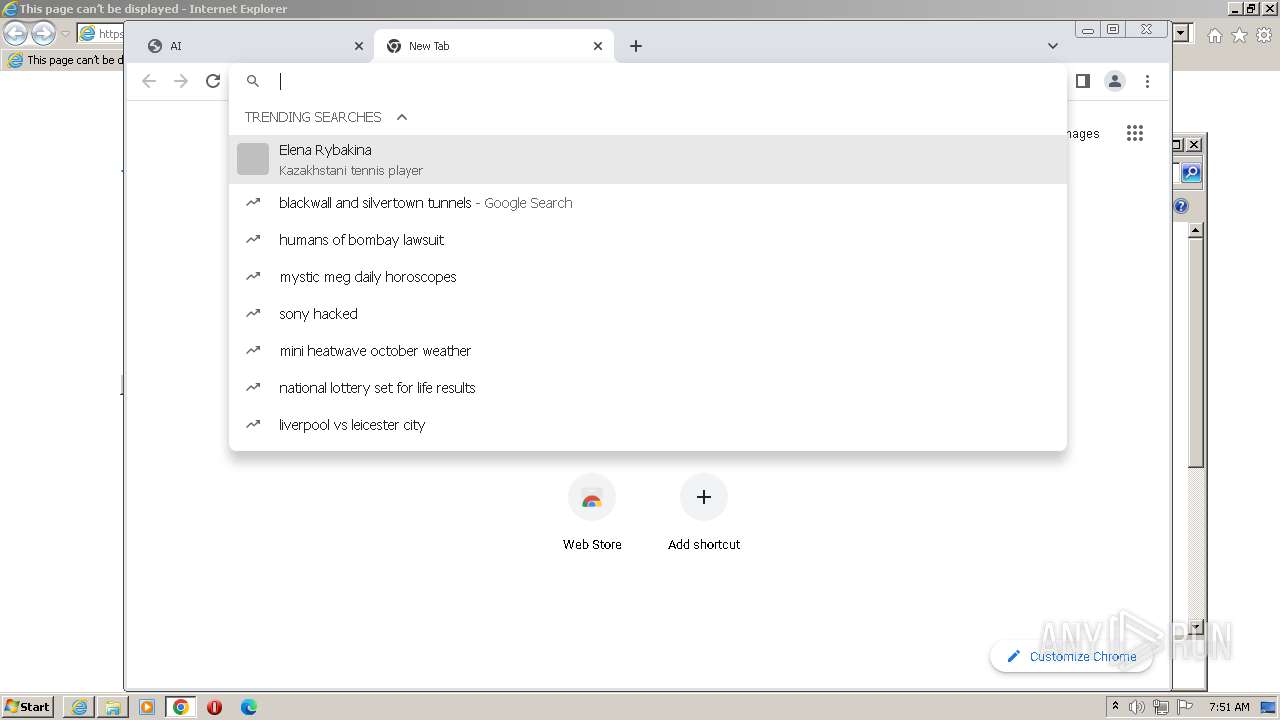Open File Explorer from taskbar
The height and width of the screenshot is (720, 1280).
[113, 707]
